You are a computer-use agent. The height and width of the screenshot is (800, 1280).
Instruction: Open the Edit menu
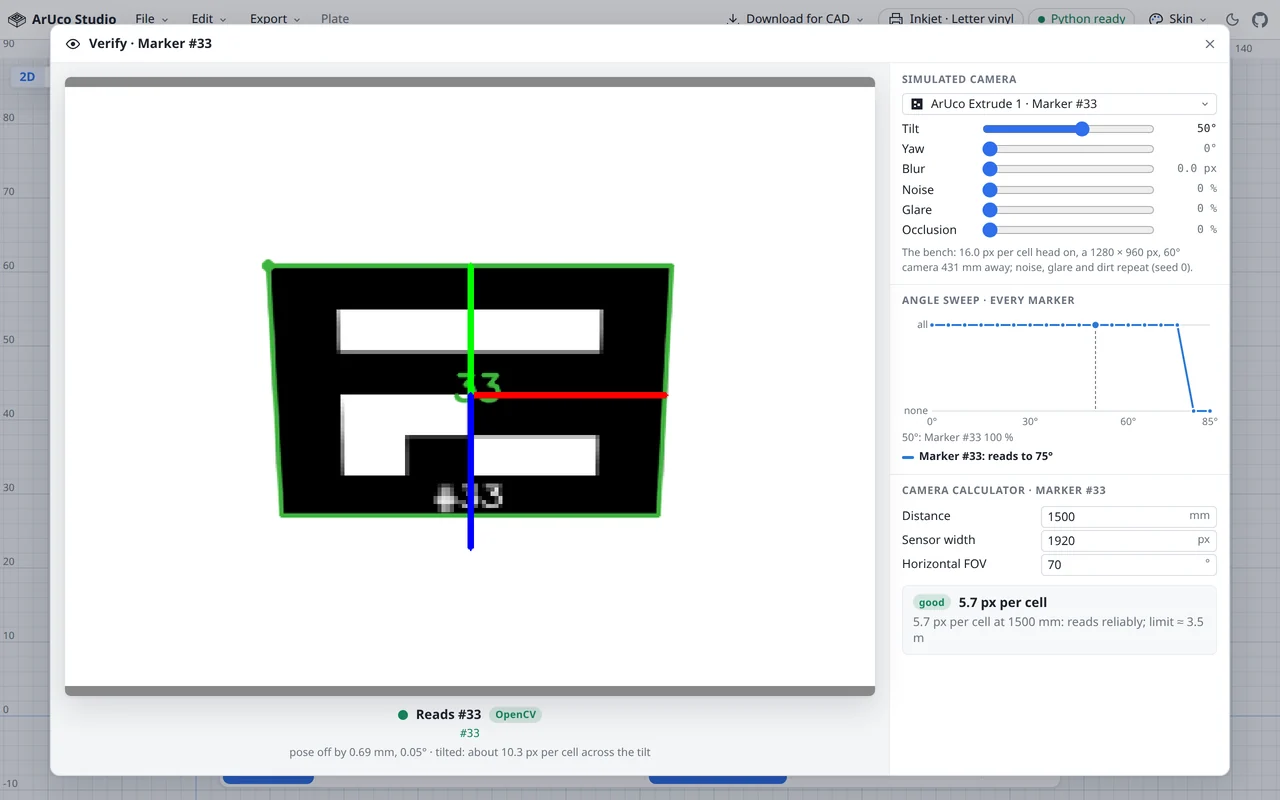209,19
